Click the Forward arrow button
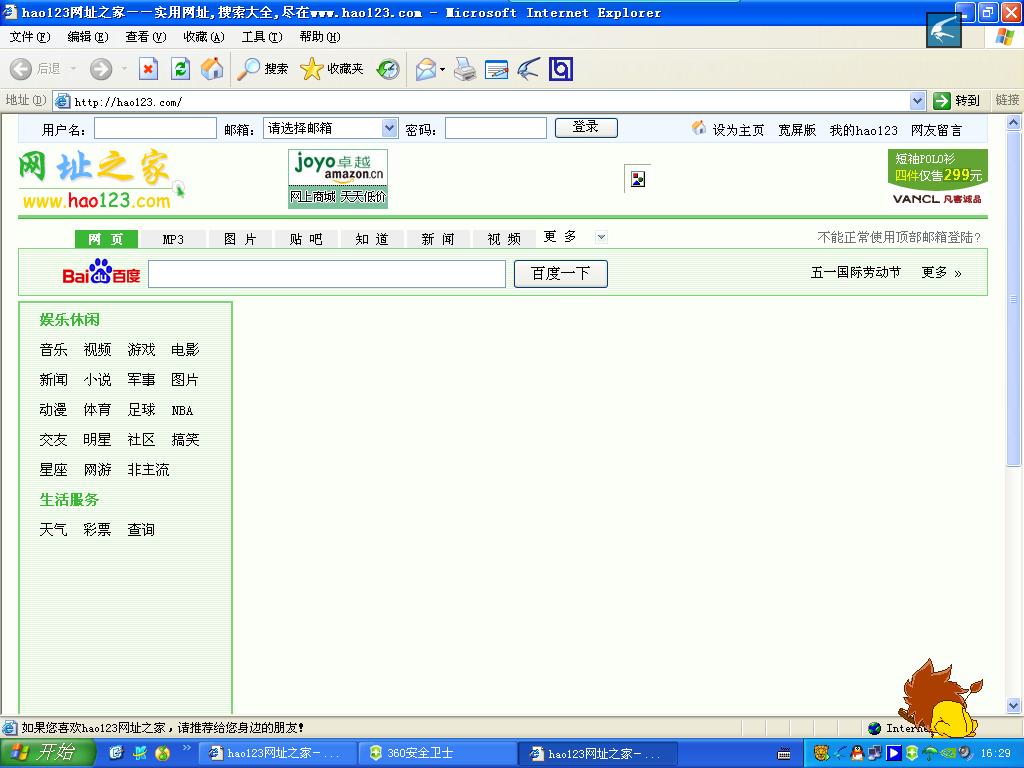1024x768 pixels. tap(101, 69)
